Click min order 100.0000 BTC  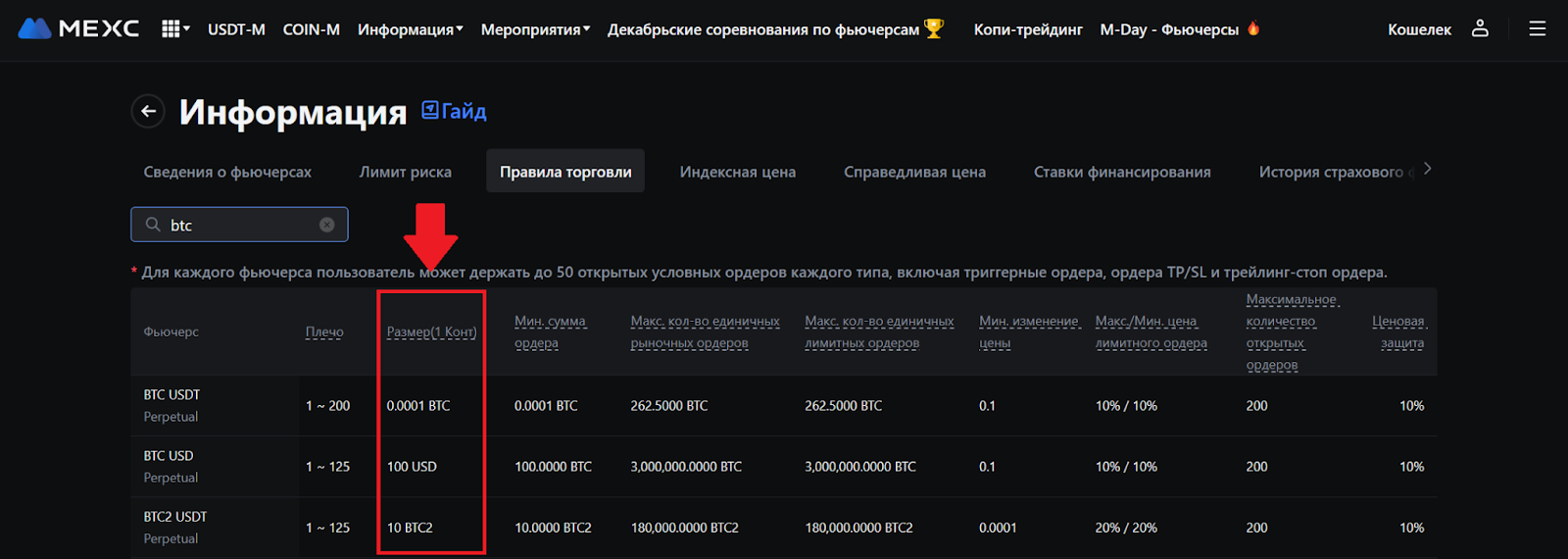tap(553, 467)
